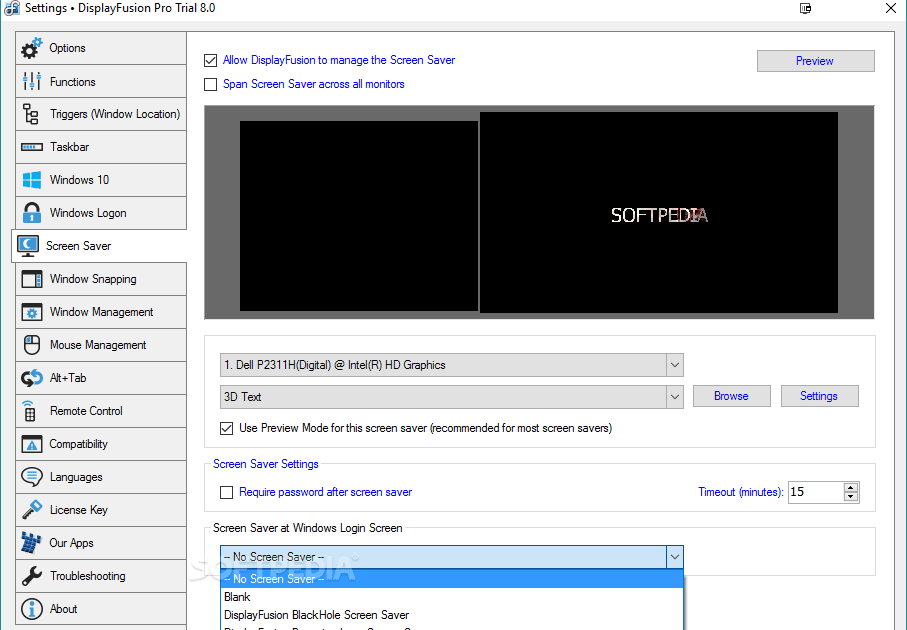
Task: Click the Mouse Management mouse icon
Action: pyautogui.click(x=32, y=345)
